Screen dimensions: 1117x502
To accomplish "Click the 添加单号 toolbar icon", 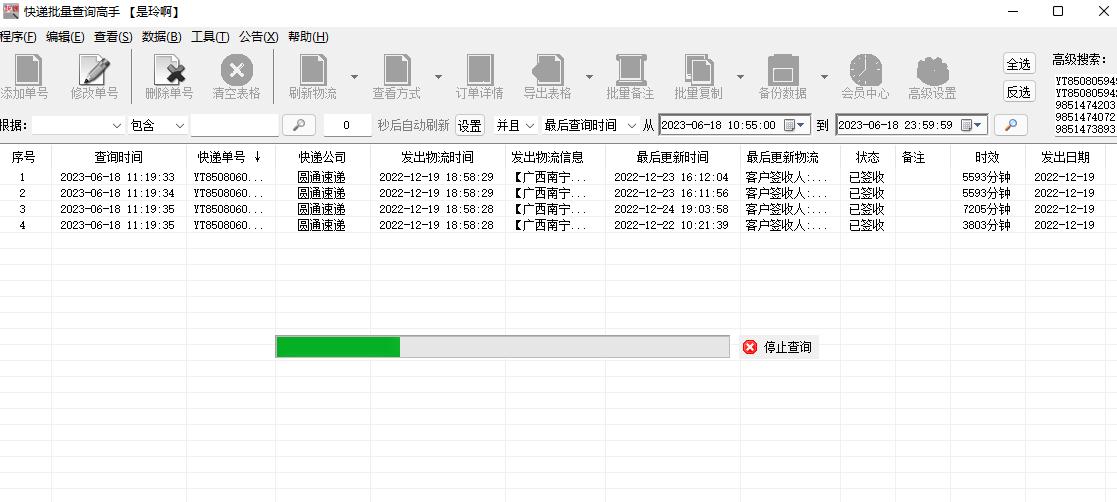I will click(28, 70).
